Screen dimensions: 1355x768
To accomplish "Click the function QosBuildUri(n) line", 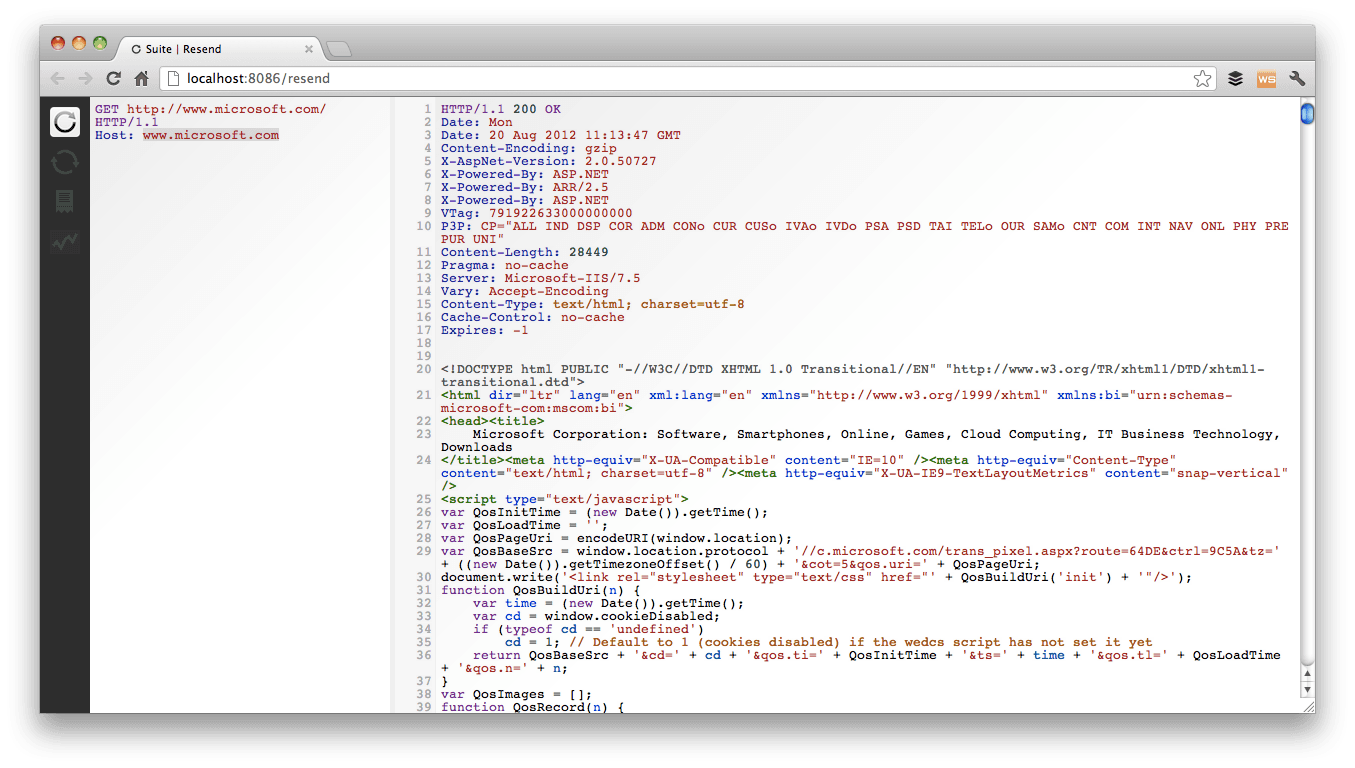I will tap(541, 590).
